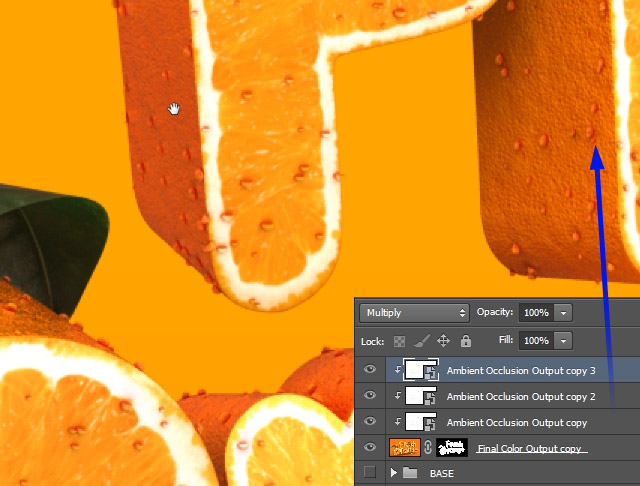This screenshot has width=640, height=486.
Task: Select Ambient Occlusion Output copy 2 thumbnail
Action: click(421, 396)
